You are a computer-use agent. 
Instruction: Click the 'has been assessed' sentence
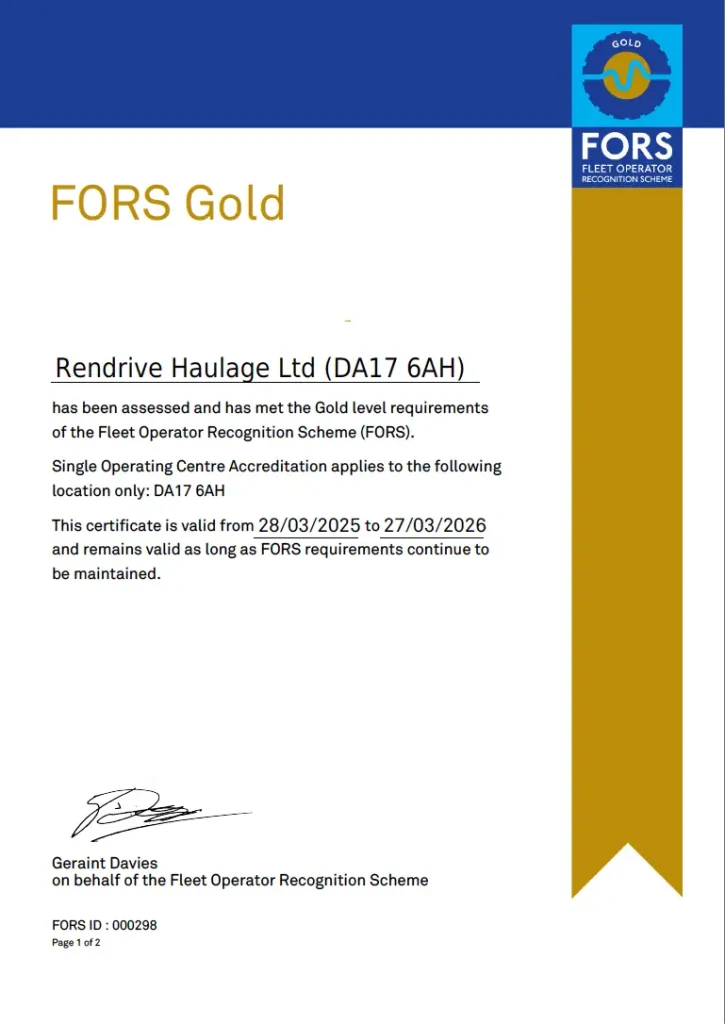coord(270,408)
